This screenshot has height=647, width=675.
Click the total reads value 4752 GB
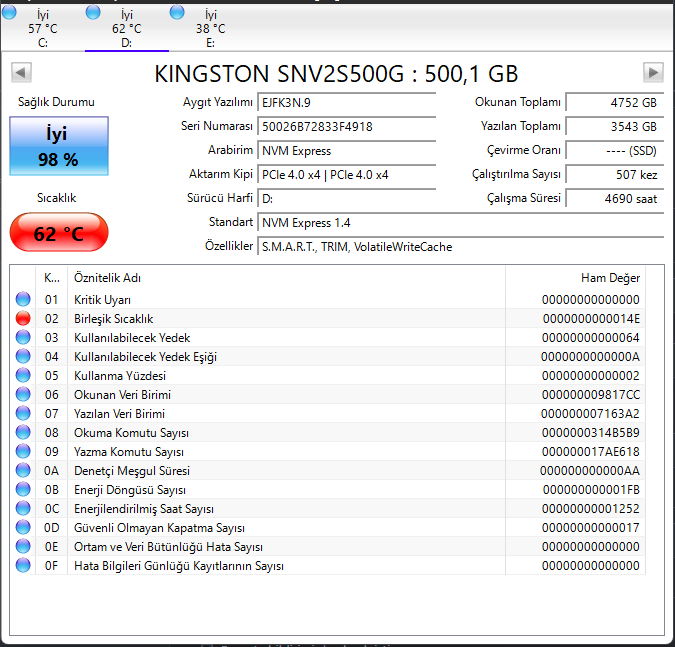click(x=615, y=102)
